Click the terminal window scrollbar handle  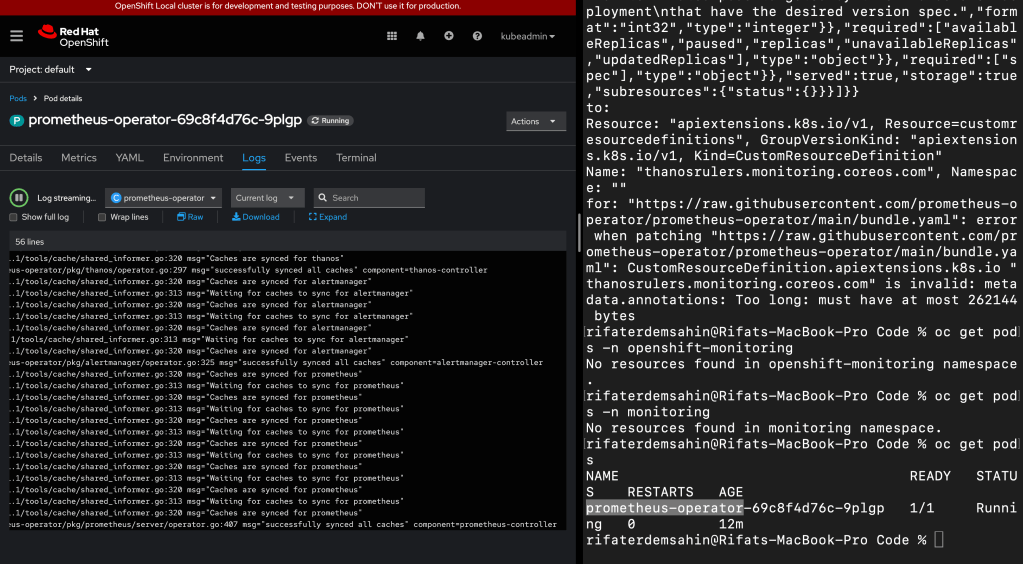click(x=579, y=232)
